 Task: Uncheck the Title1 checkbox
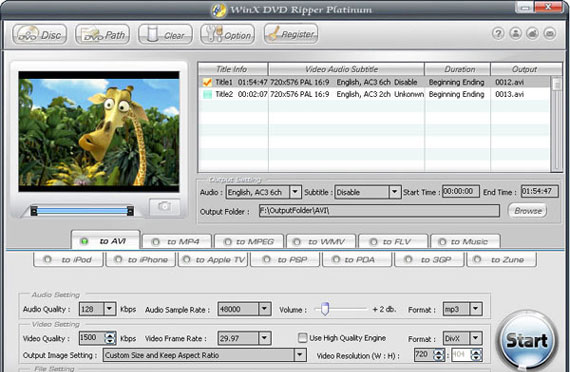pos(207,82)
